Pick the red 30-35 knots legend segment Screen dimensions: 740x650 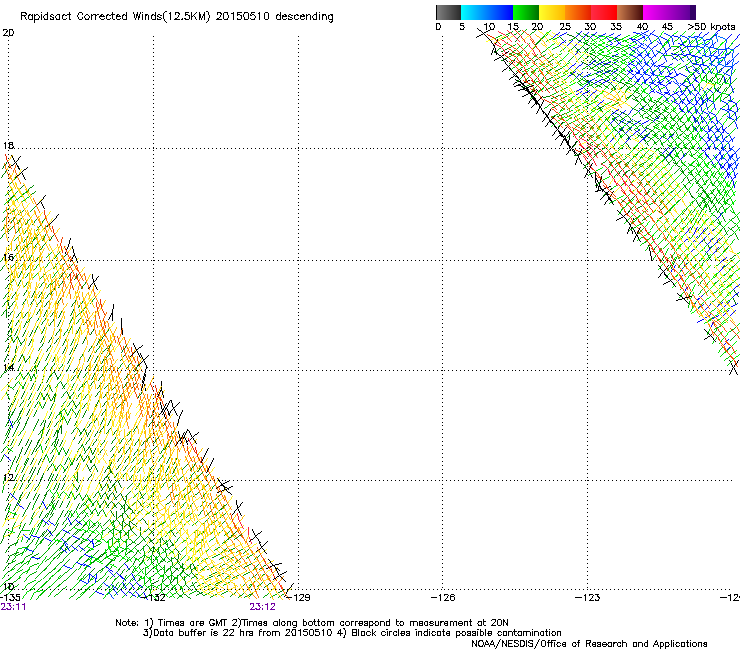(x=604, y=12)
